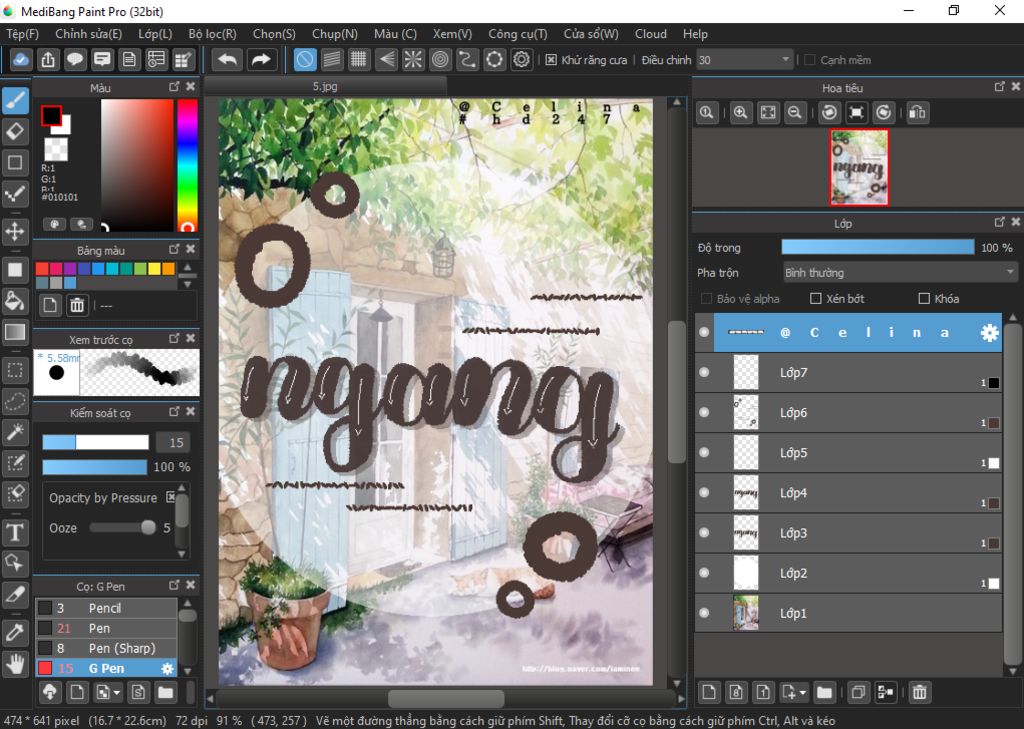Open the Công cụ(T) menu
The height and width of the screenshot is (729, 1024).
518,34
